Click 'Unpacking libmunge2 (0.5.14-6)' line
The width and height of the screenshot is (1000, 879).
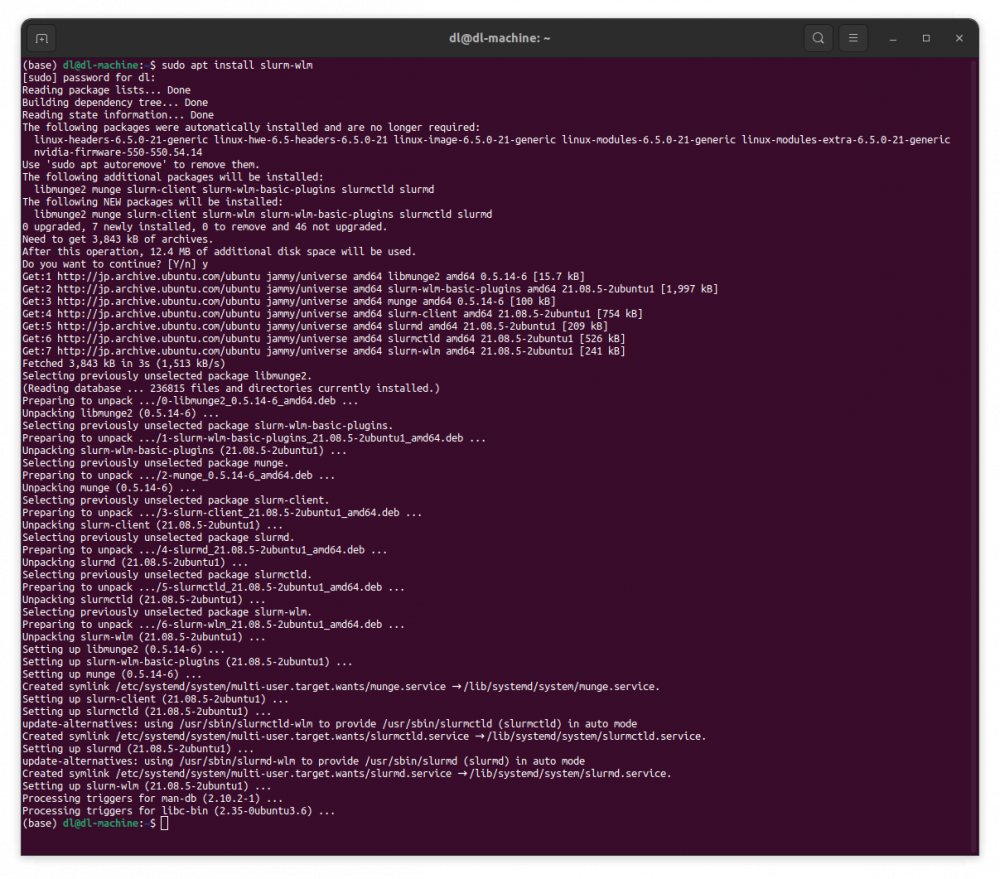pyautogui.click(x=121, y=413)
